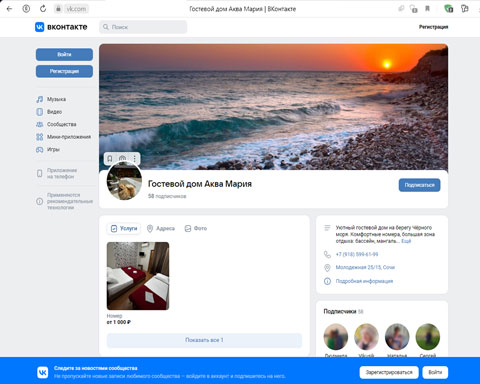Click the magnifier icon in search field
The width and height of the screenshot is (480, 384).
pos(106,27)
